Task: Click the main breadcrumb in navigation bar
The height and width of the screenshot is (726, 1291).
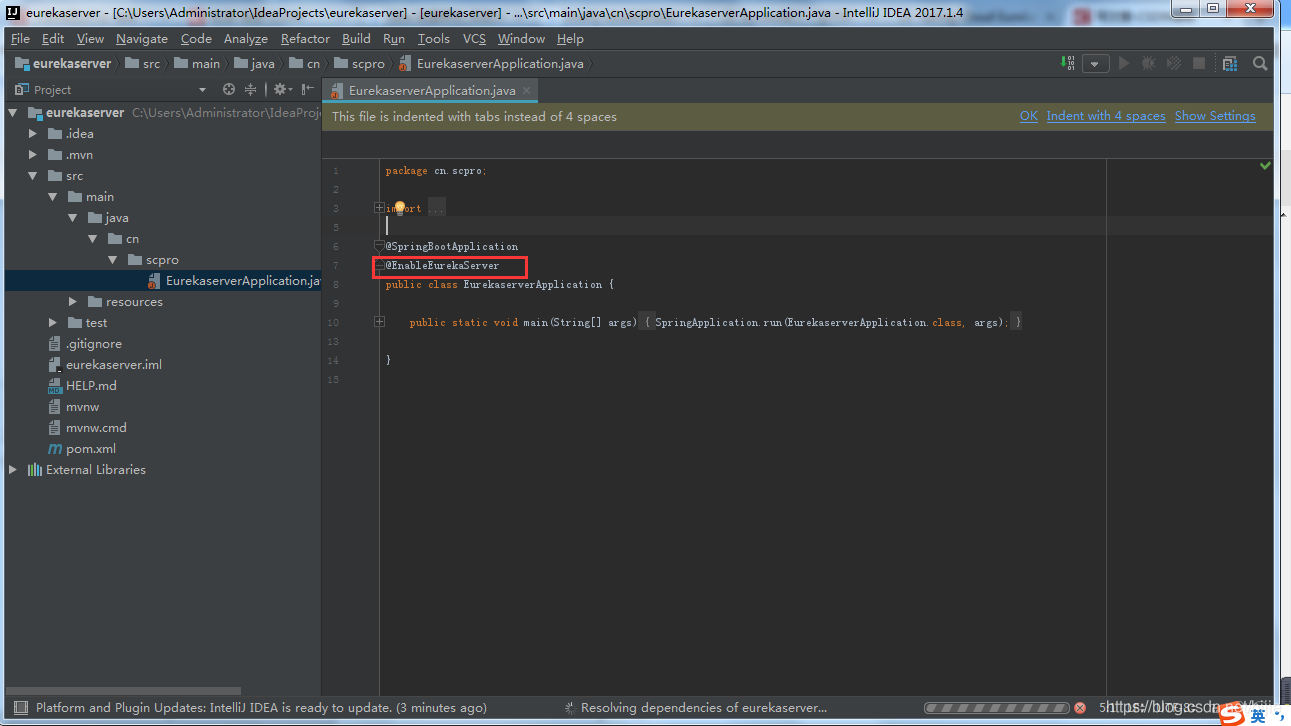Action: click(x=197, y=63)
